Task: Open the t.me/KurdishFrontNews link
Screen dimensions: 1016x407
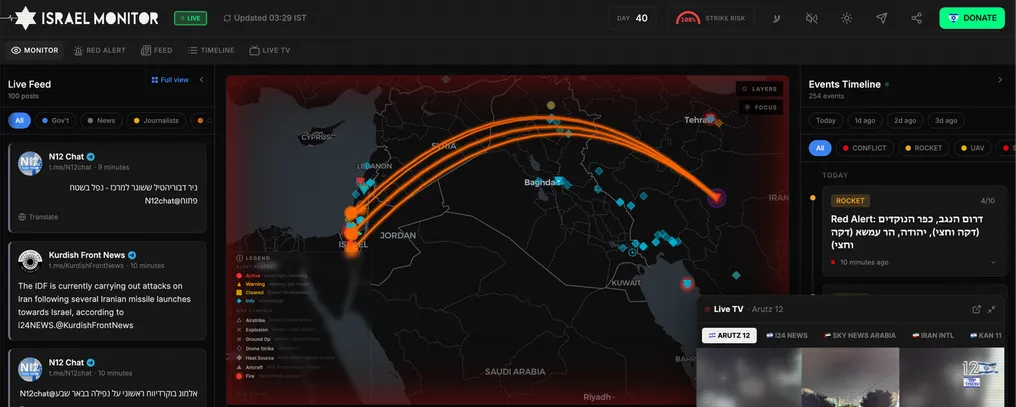Action: (x=86, y=266)
